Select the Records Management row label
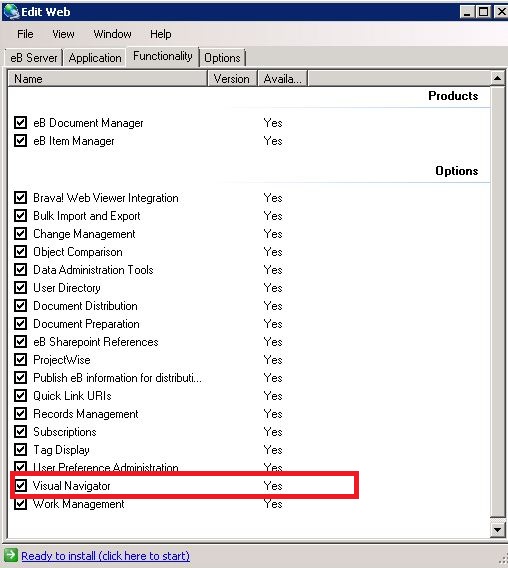508x568 pixels. point(86,414)
